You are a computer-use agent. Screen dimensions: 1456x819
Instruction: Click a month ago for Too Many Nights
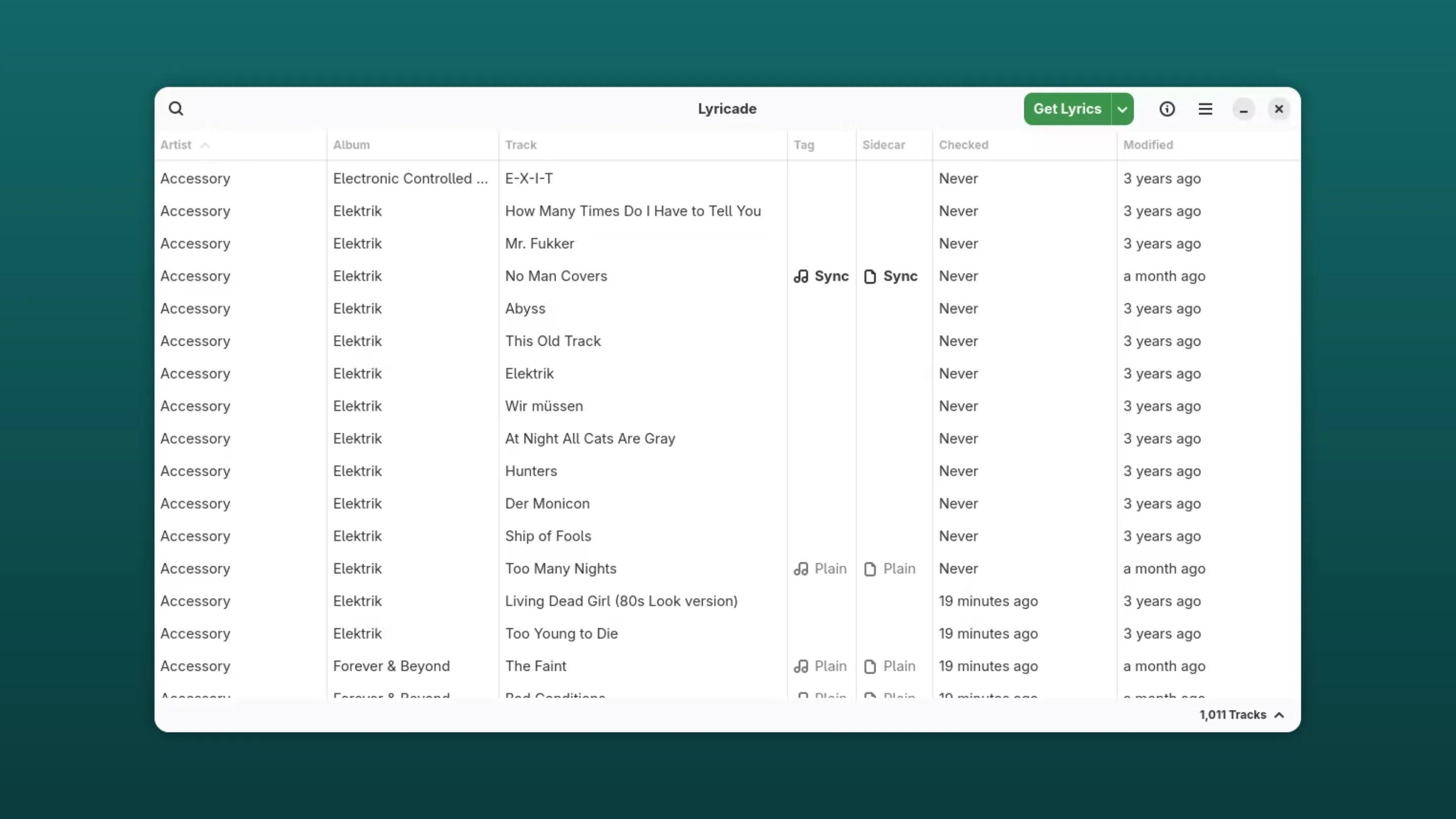pyautogui.click(x=1164, y=569)
